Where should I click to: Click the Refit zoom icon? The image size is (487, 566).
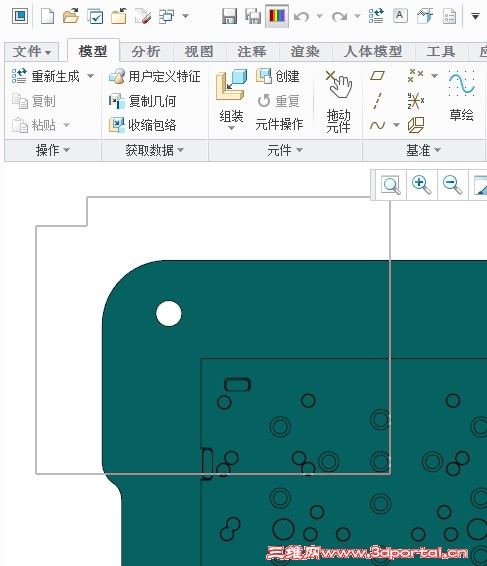(391, 185)
